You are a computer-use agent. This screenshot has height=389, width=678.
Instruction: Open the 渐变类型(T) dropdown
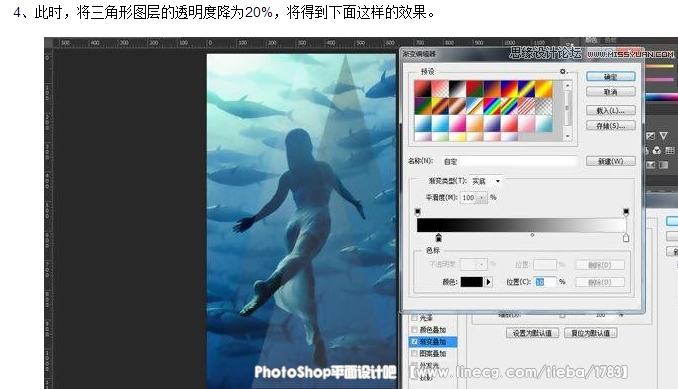click(486, 181)
